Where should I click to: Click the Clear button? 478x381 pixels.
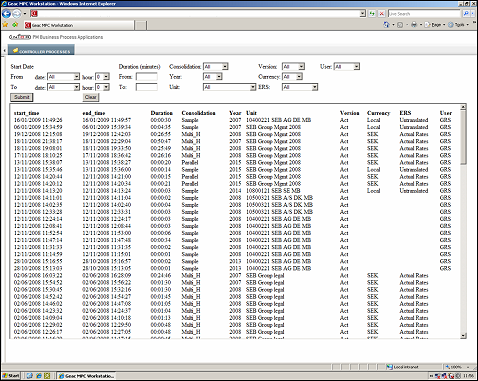pyautogui.click(x=91, y=97)
